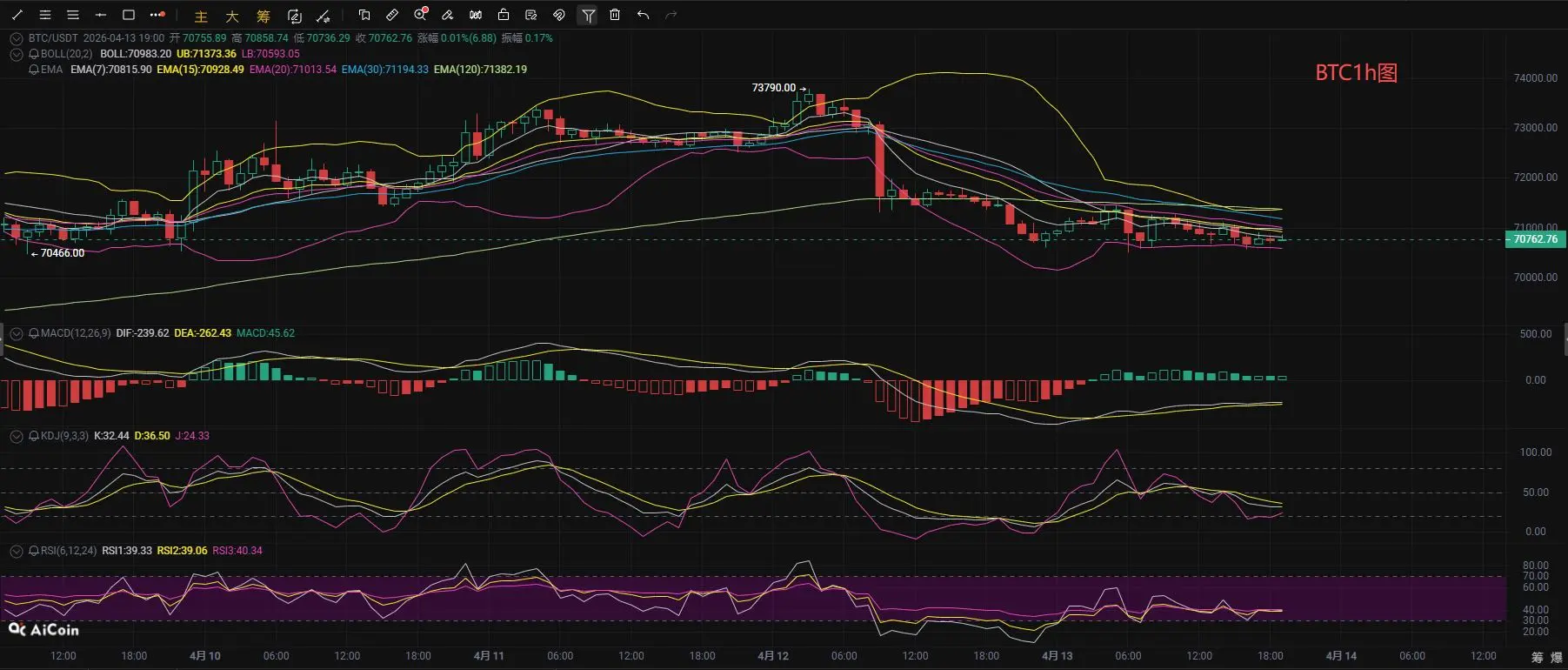The height and width of the screenshot is (670, 1568).
Task: Click the 70000.00 price axis label
Action: tap(1535, 278)
